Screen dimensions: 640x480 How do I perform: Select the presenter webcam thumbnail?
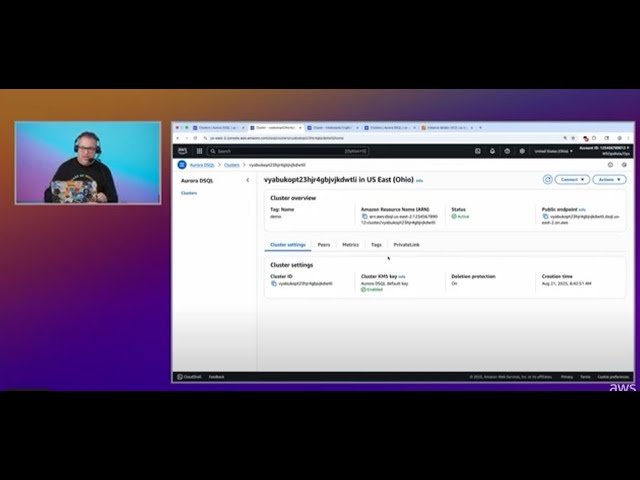[88, 162]
